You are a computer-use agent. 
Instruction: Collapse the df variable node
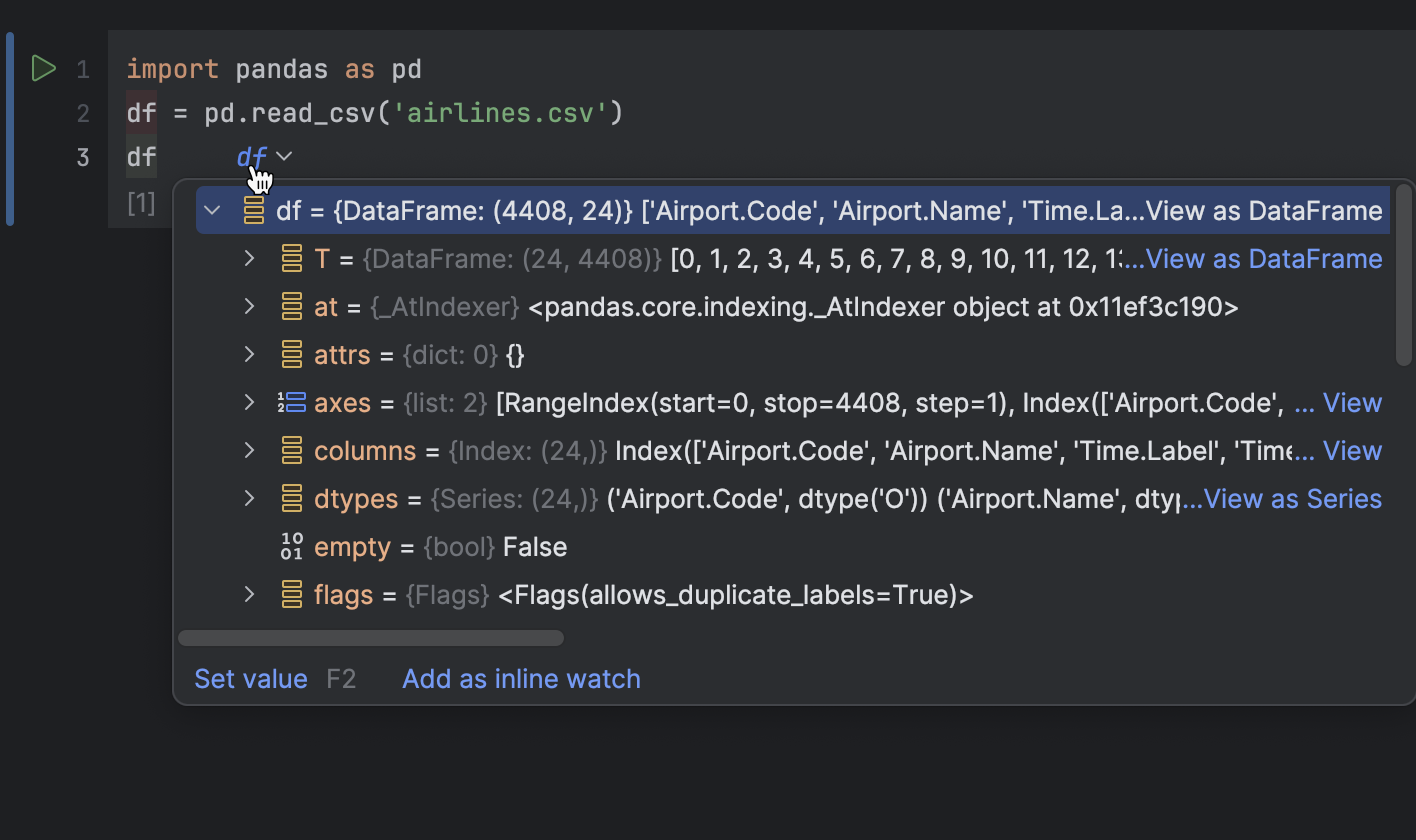click(x=212, y=211)
